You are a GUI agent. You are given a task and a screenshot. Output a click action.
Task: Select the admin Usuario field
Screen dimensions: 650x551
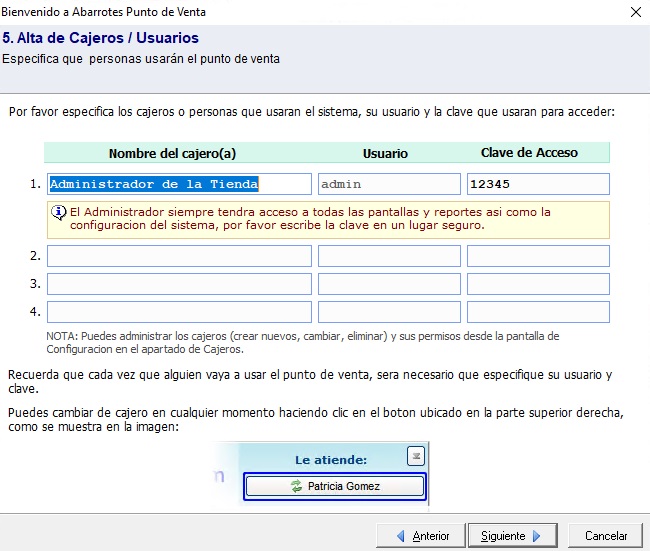click(x=389, y=184)
